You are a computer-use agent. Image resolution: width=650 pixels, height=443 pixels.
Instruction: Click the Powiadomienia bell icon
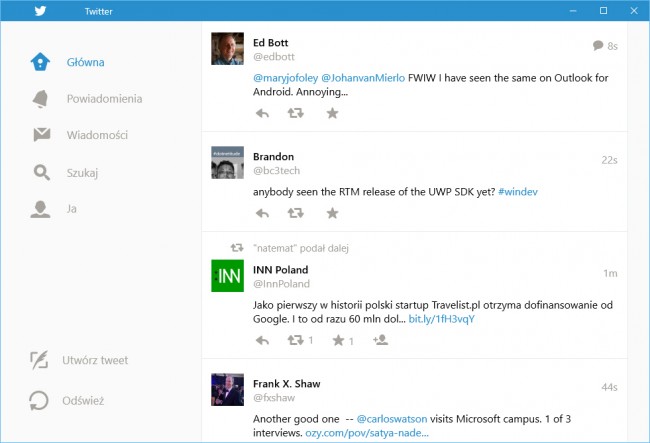pyautogui.click(x=41, y=99)
